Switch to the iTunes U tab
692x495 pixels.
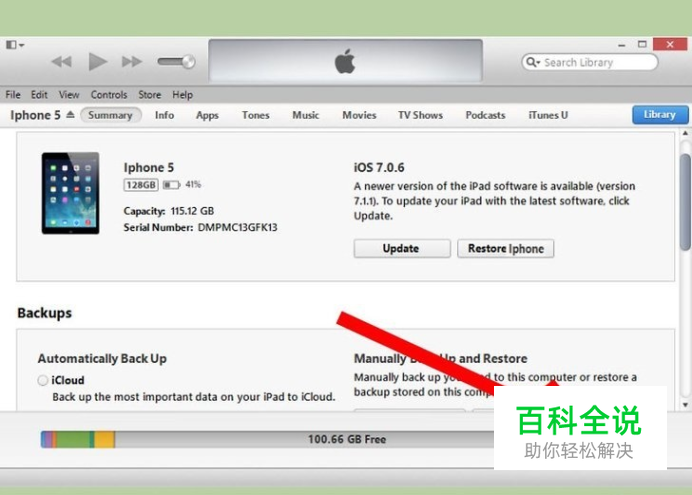tap(548, 115)
